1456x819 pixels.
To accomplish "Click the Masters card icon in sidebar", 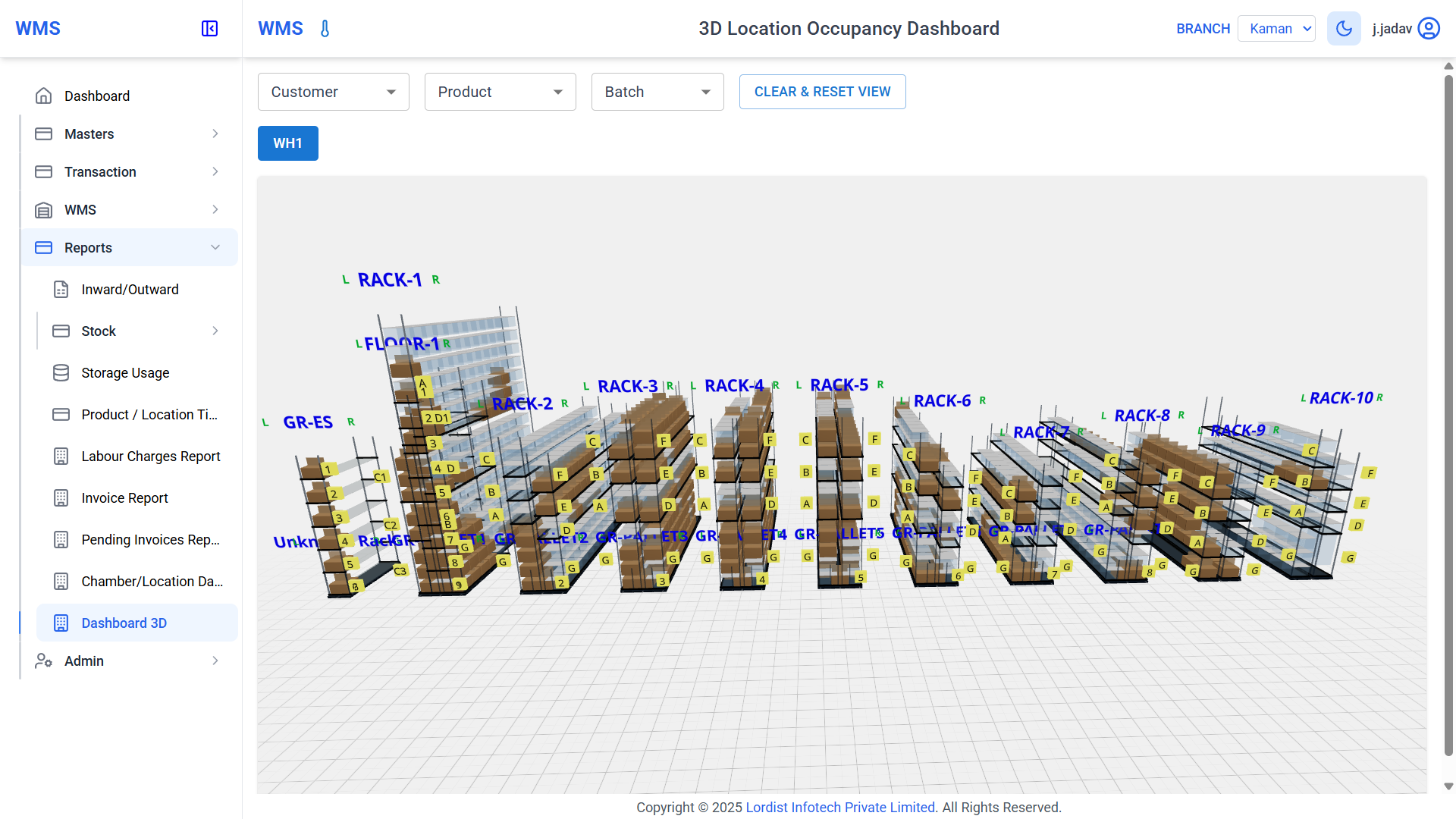I will [44, 133].
